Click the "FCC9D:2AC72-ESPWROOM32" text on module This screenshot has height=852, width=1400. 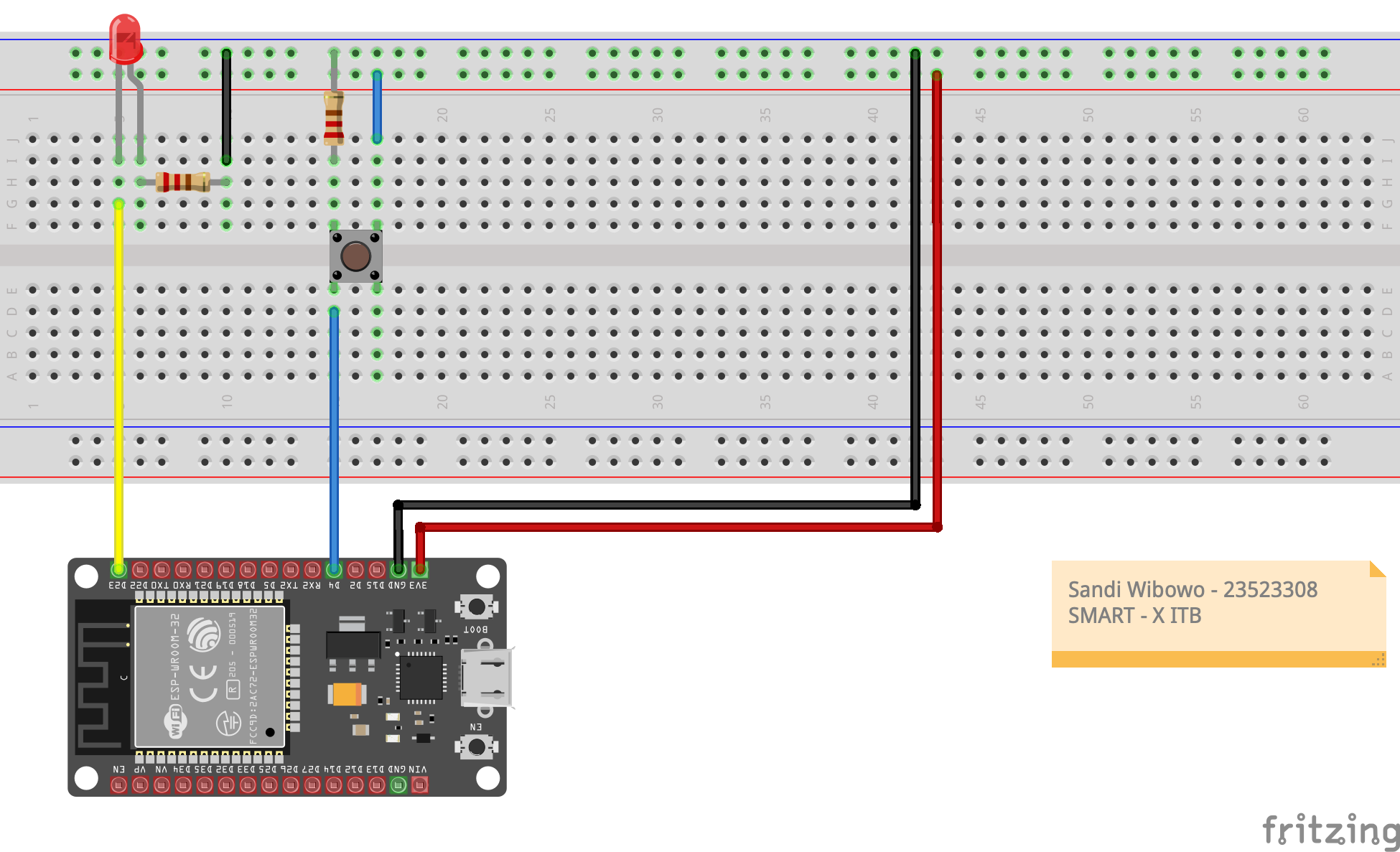click(x=253, y=675)
